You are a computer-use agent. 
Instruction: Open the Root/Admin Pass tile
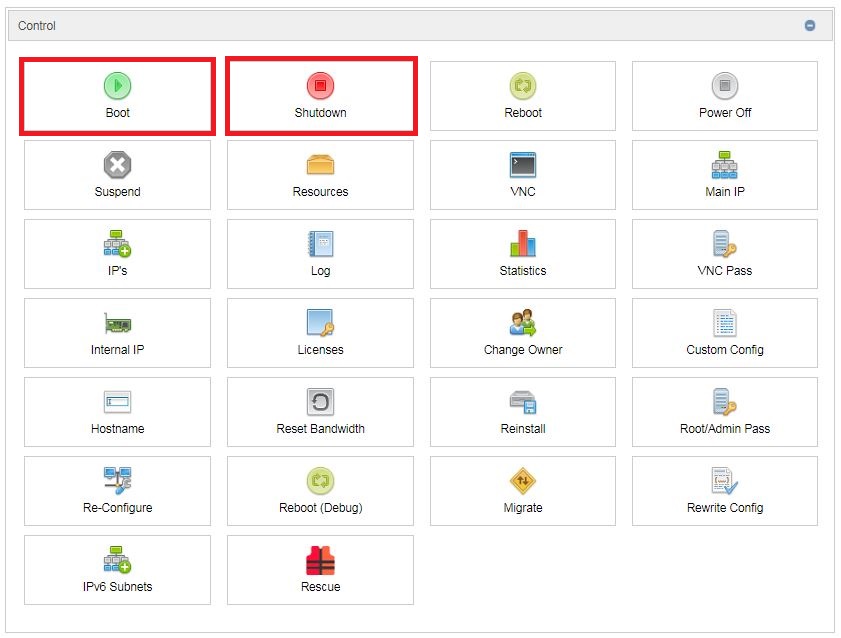click(x=724, y=412)
